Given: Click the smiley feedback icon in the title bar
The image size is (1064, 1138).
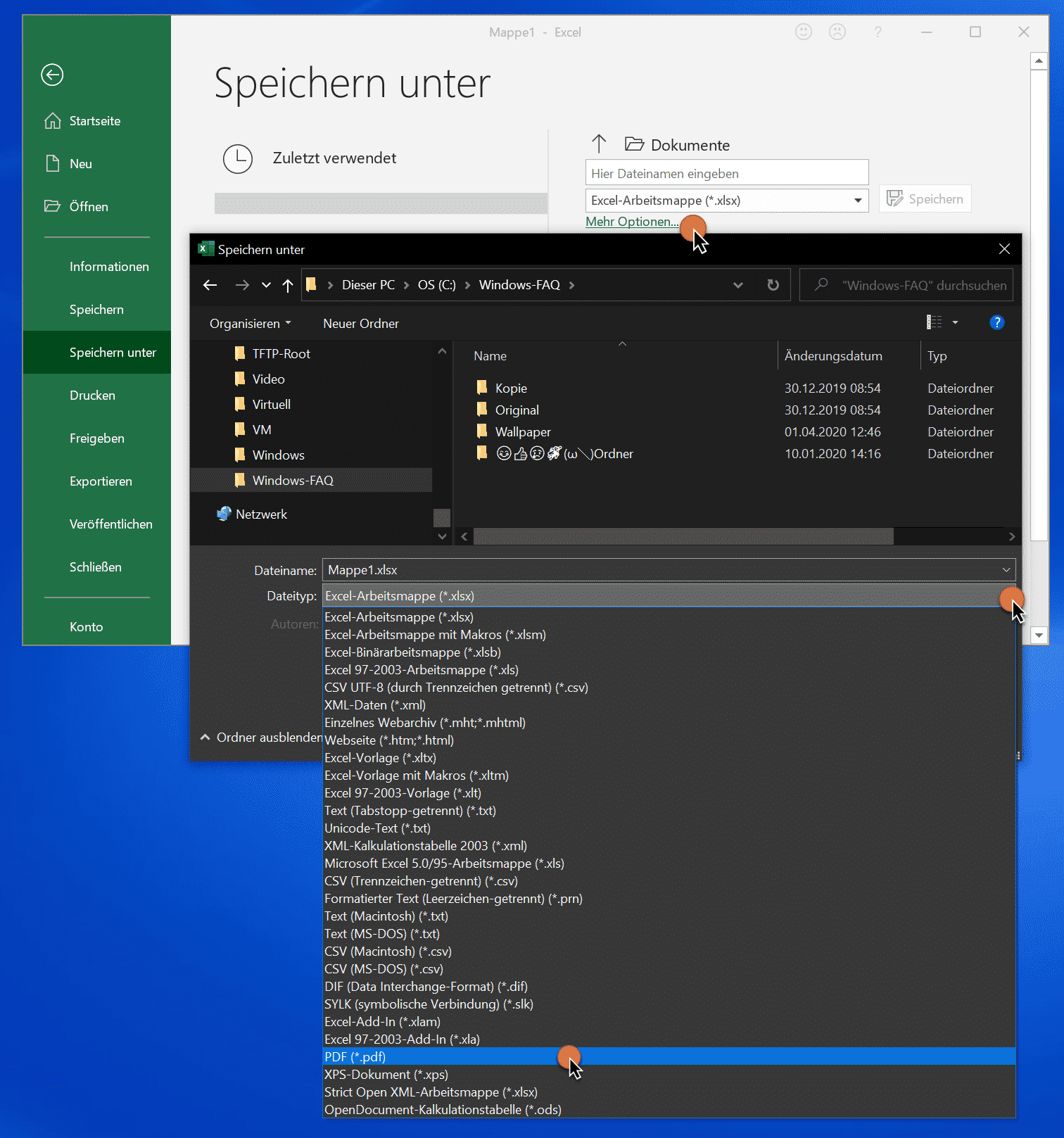Looking at the screenshot, I should 804,32.
